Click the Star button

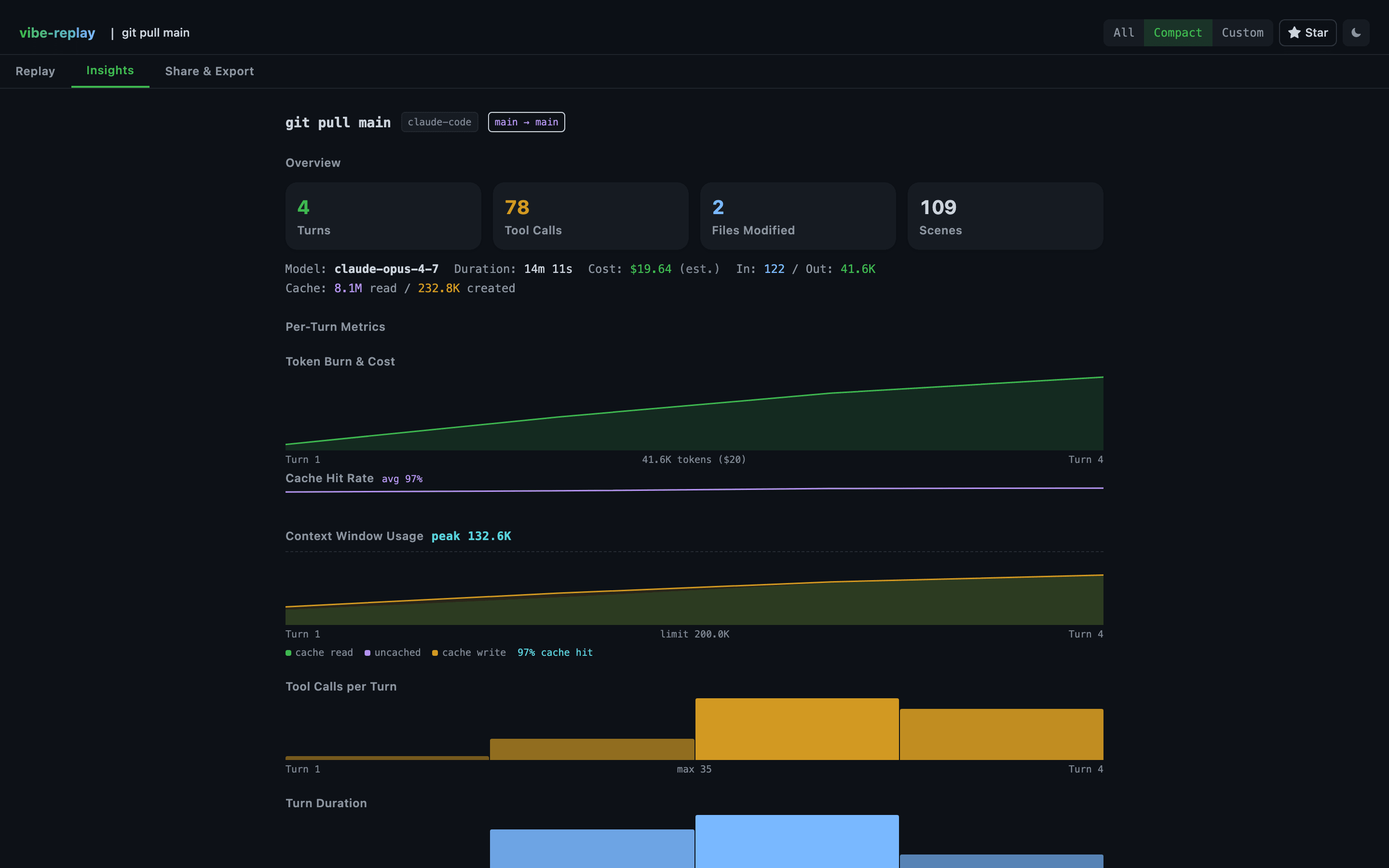(1307, 33)
